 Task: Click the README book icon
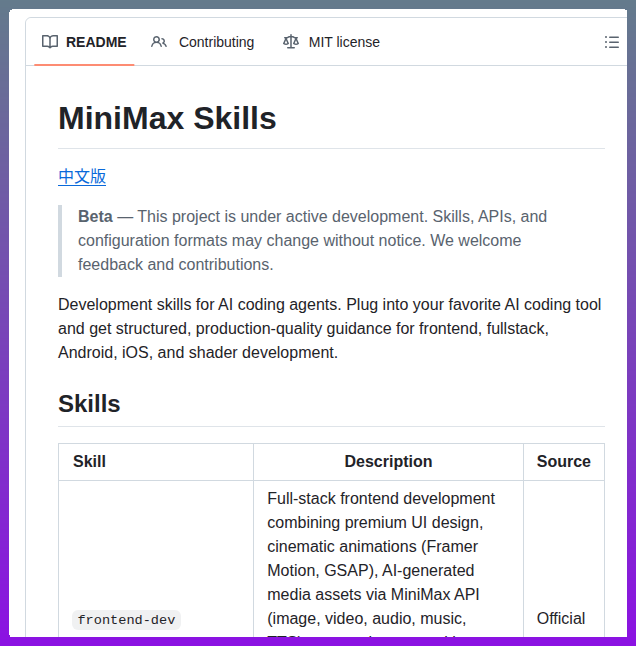coord(50,42)
